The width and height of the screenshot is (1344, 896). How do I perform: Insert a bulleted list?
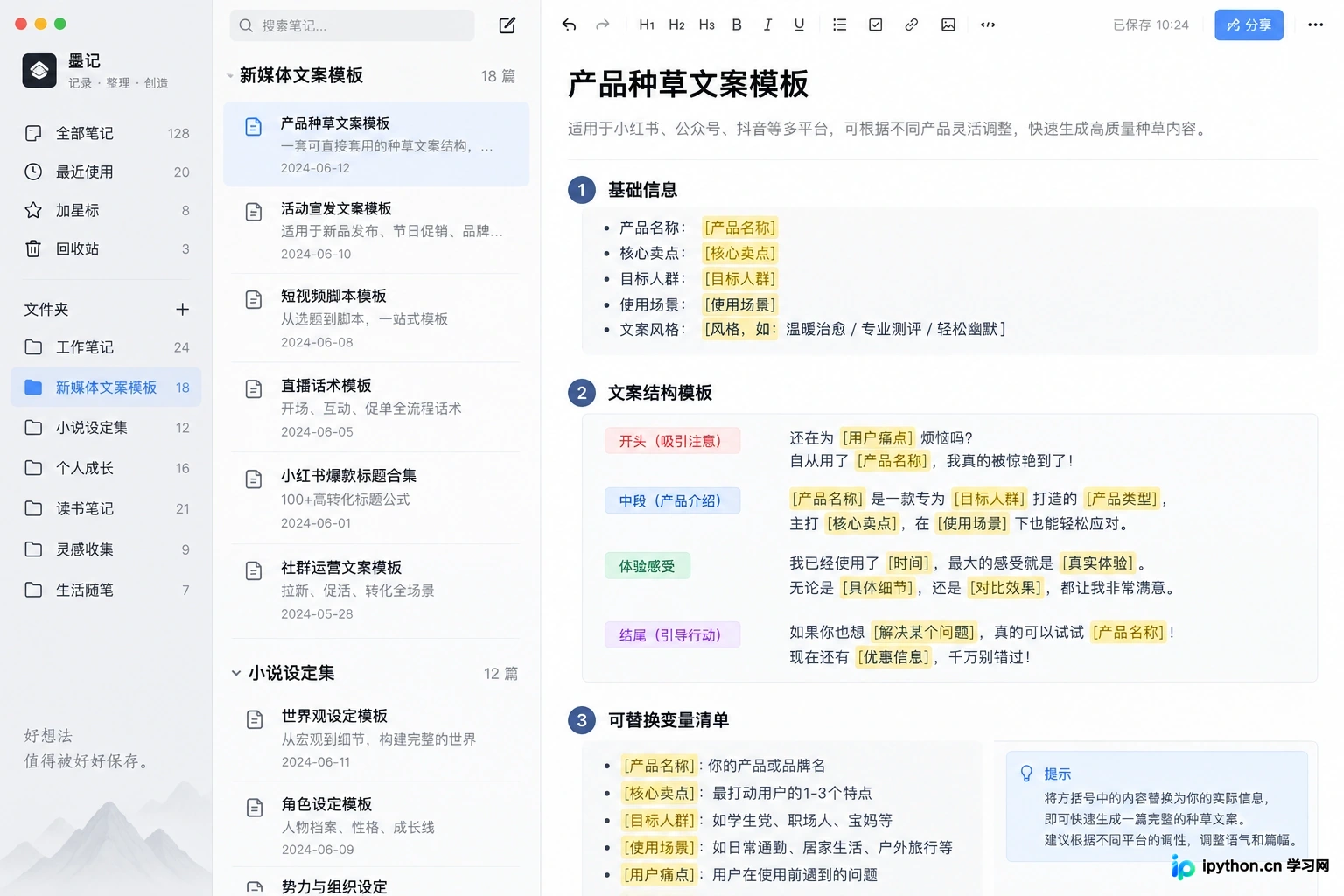(839, 24)
